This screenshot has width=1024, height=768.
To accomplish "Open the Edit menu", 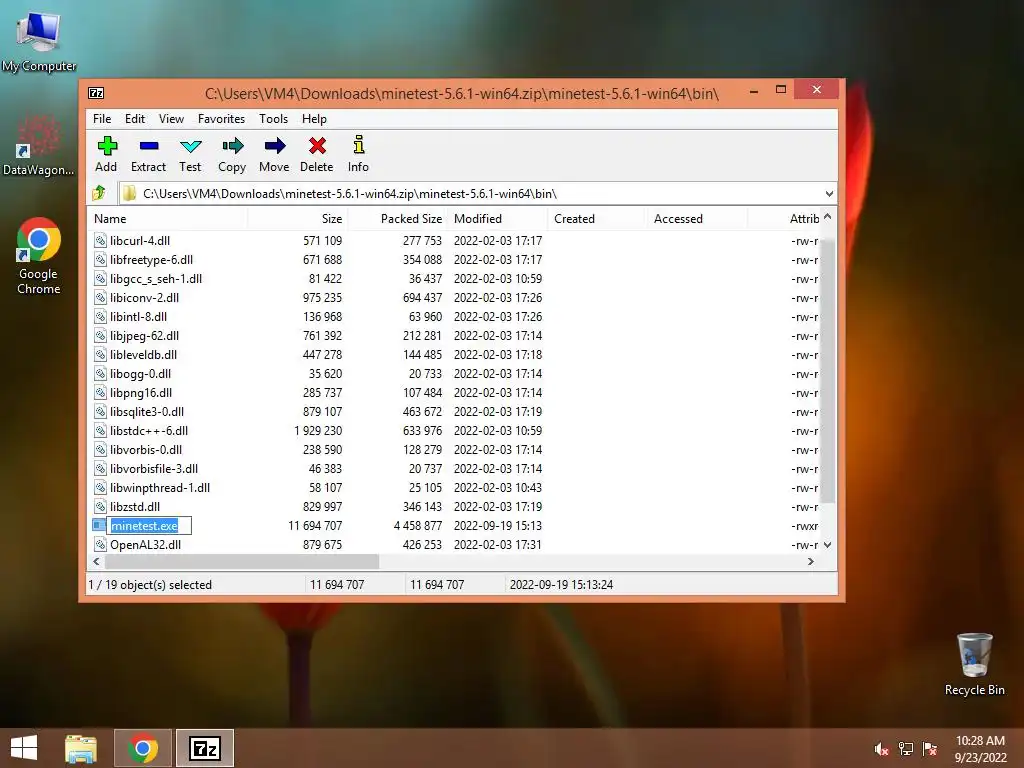I will (x=135, y=119).
